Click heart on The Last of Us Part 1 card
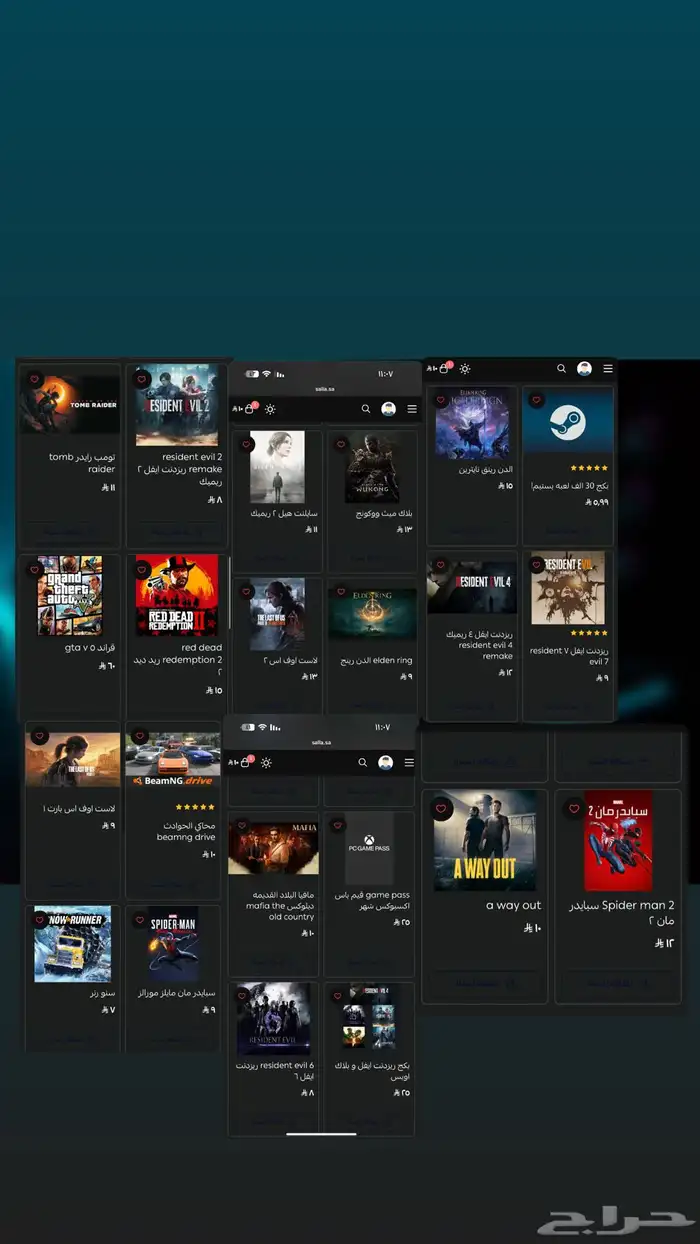 tap(40, 737)
